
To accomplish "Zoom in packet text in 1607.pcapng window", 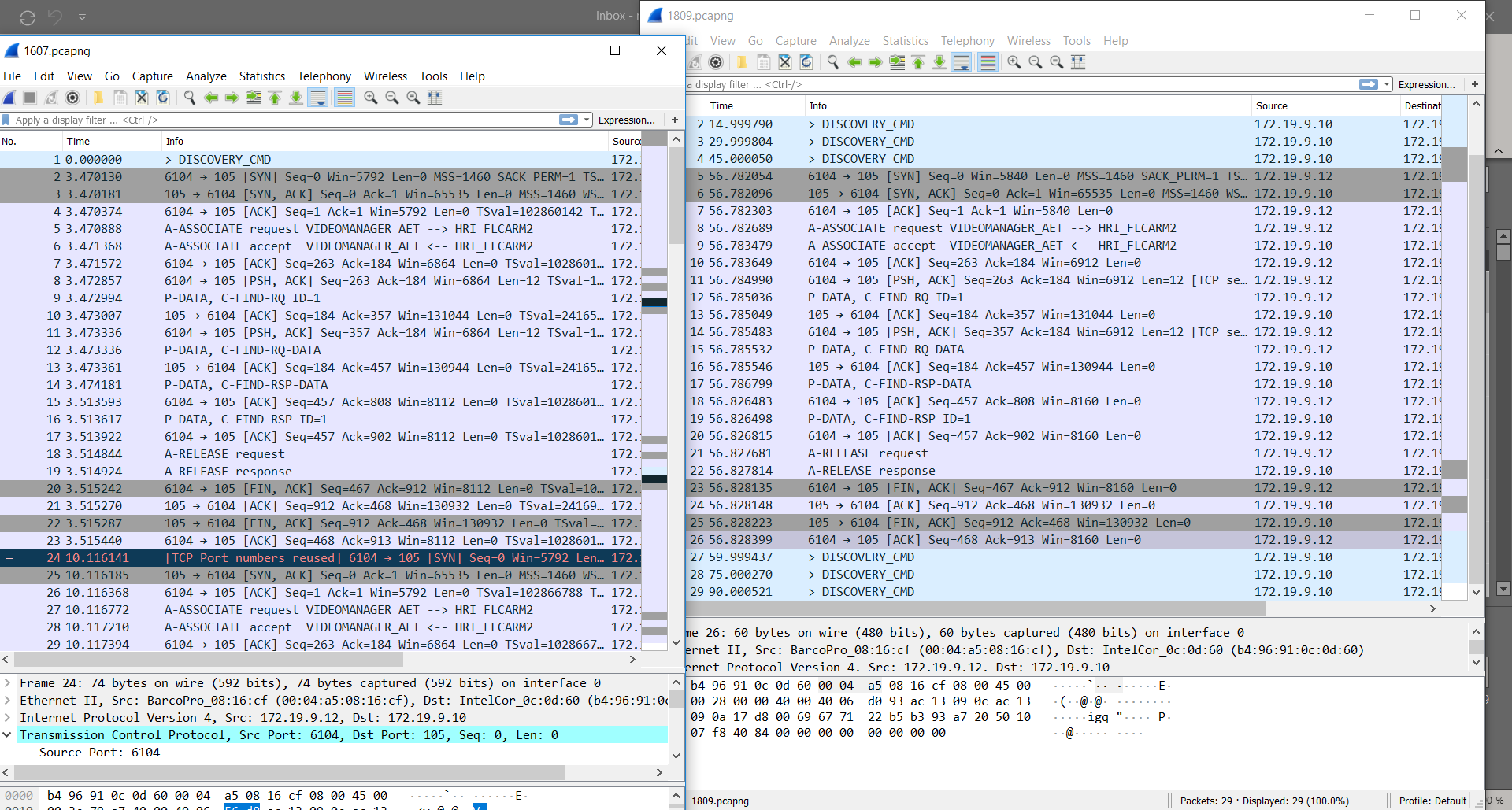I will click(370, 98).
